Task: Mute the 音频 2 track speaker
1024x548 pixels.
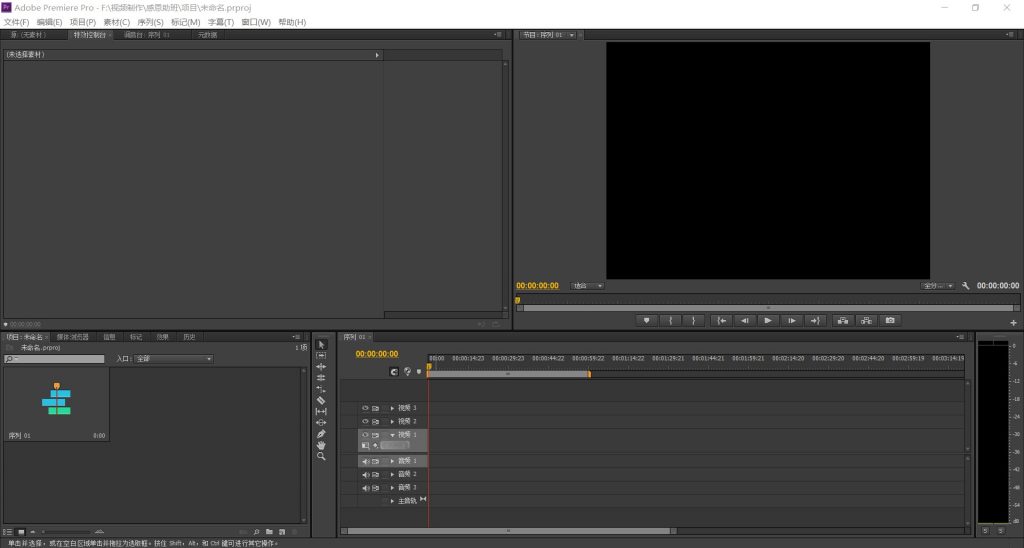Action: point(366,475)
